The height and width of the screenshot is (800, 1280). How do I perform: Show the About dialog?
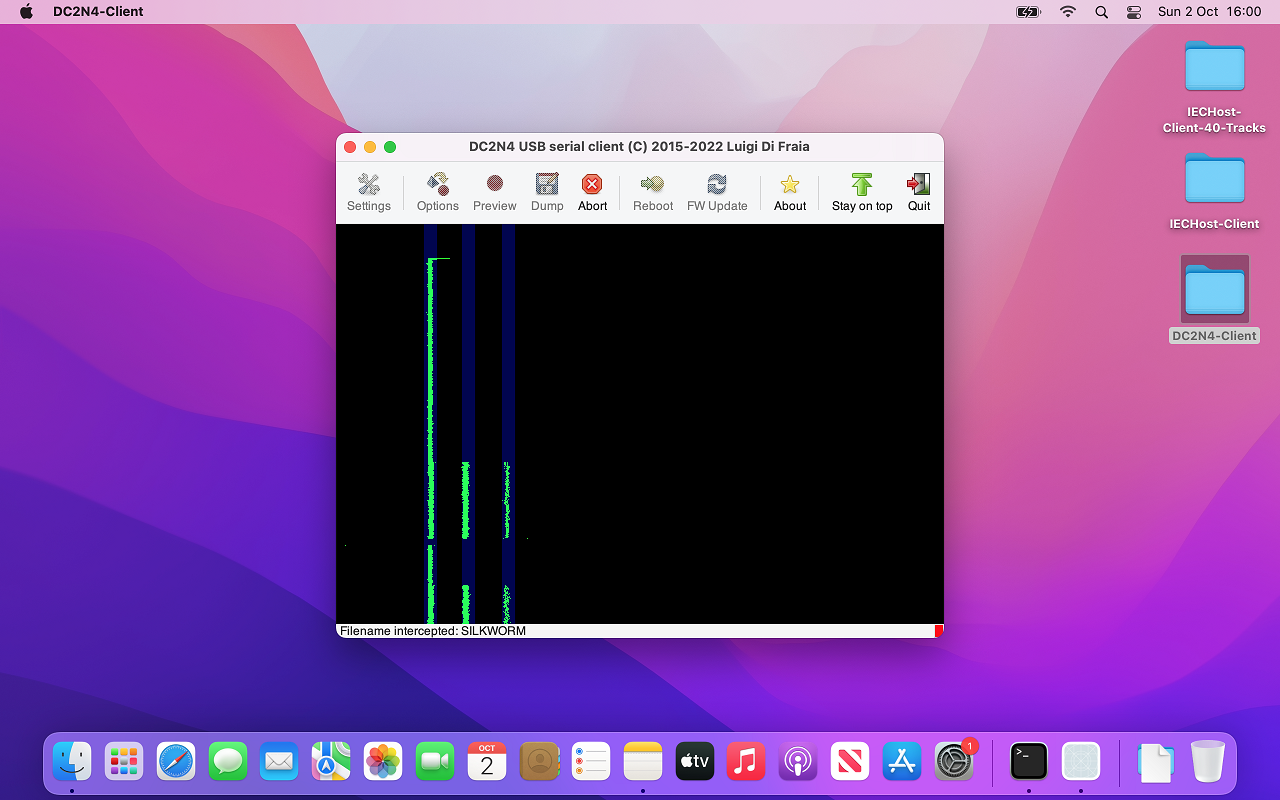pyautogui.click(x=790, y=193)
